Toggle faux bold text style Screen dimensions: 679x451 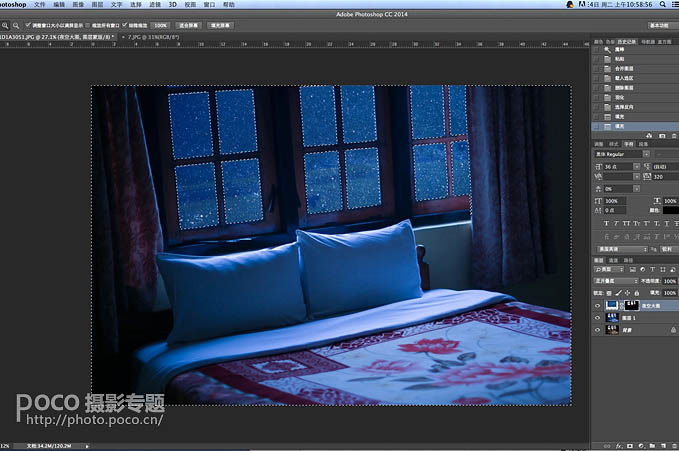[x=606, y=224]
